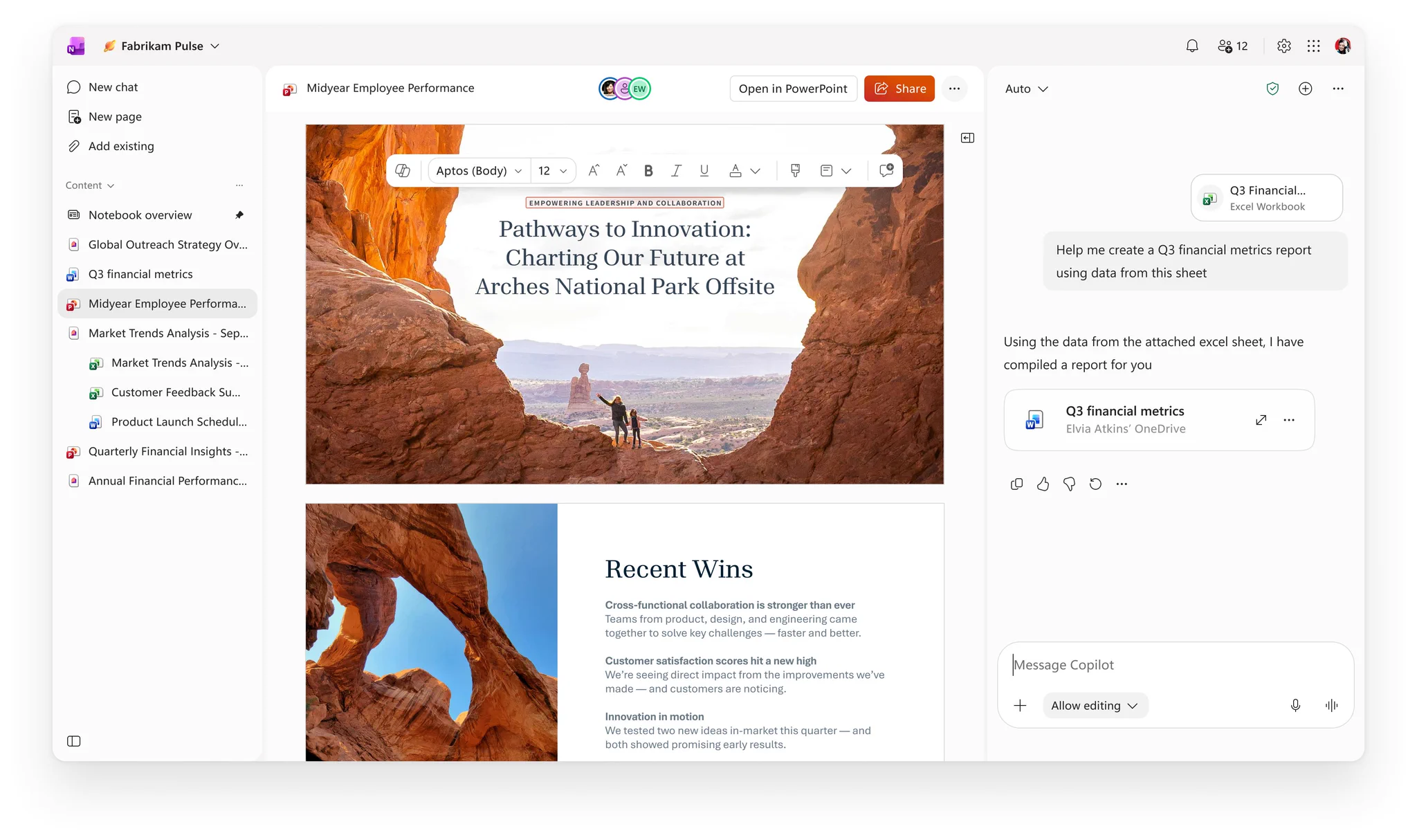Collapse the side panel beside the slide

pos(967,138)
